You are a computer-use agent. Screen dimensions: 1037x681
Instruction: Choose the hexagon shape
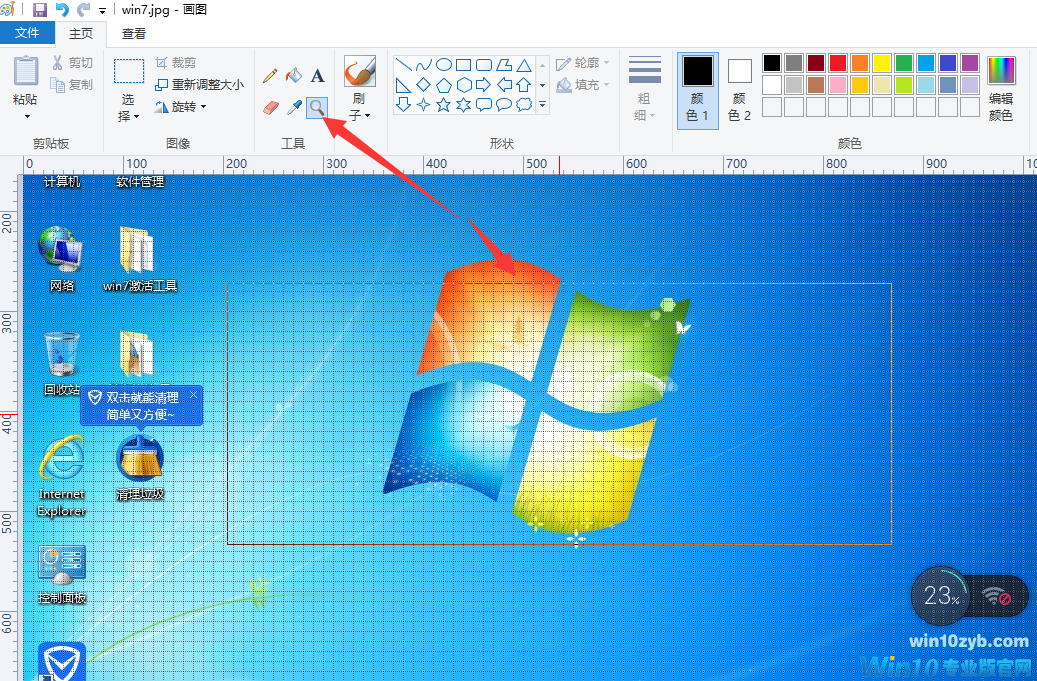(x=464, y=85)
